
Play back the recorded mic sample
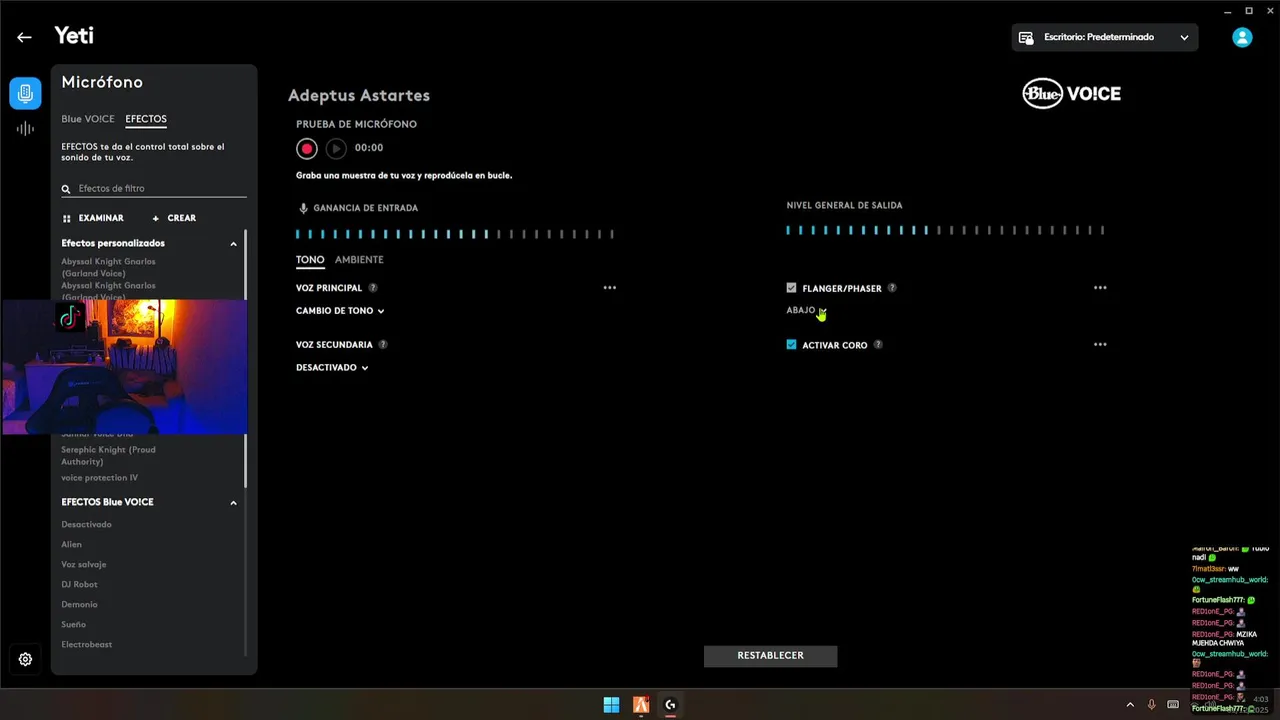pos(336,148)
